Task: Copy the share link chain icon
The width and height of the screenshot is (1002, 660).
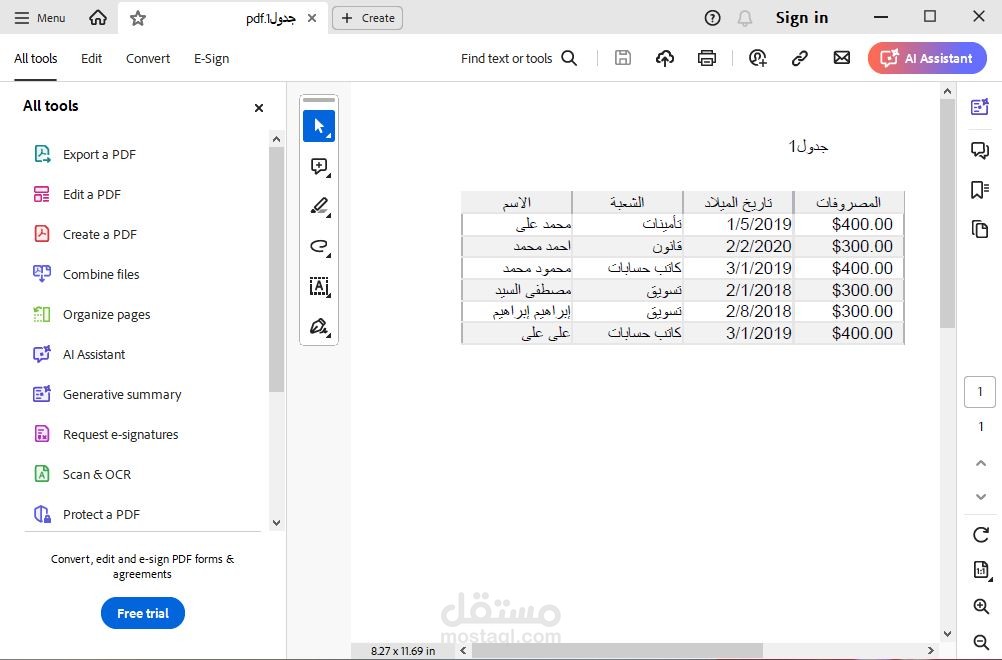Action: point(799,58)
